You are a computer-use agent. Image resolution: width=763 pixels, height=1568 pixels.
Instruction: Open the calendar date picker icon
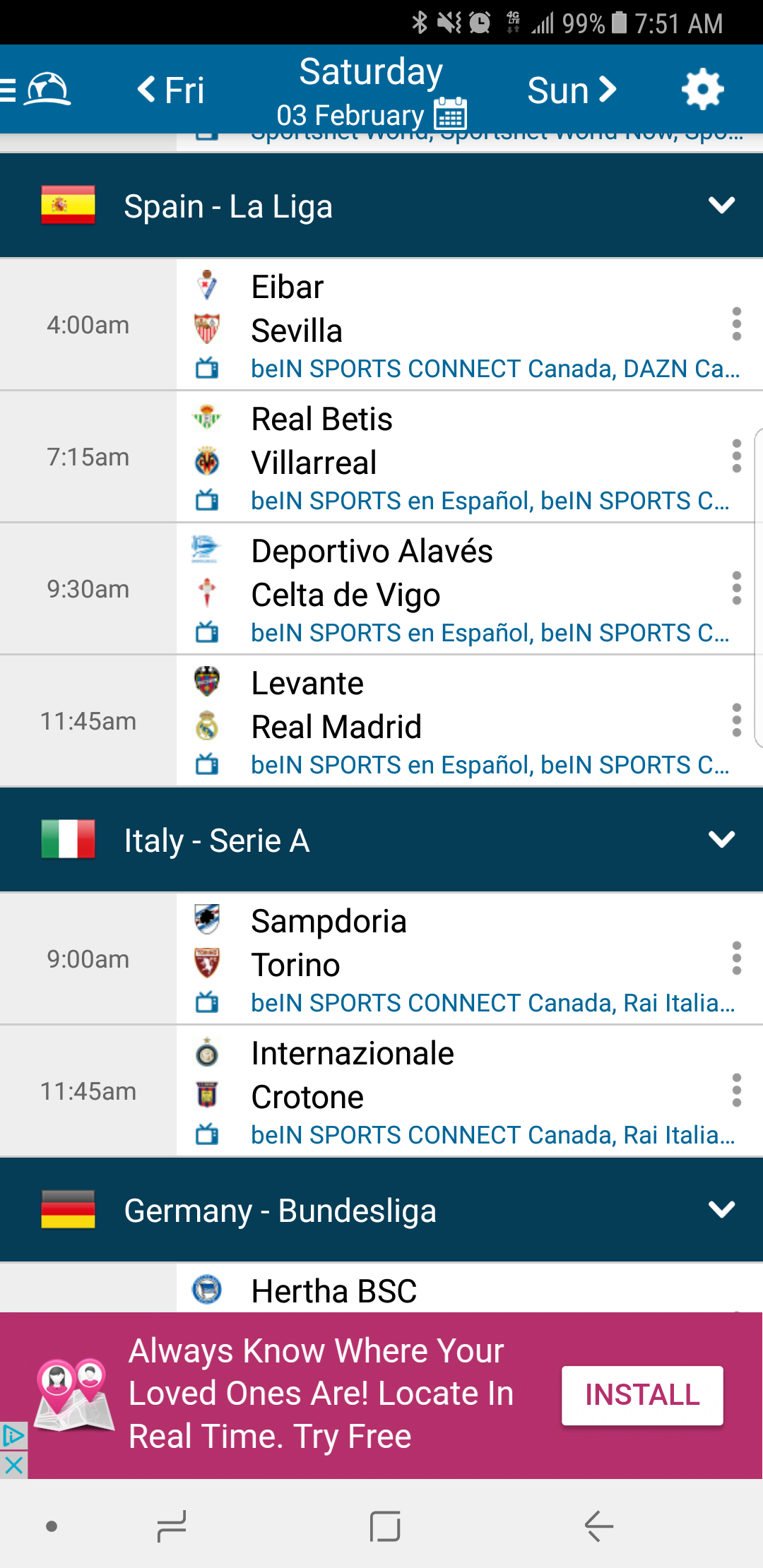451,114
